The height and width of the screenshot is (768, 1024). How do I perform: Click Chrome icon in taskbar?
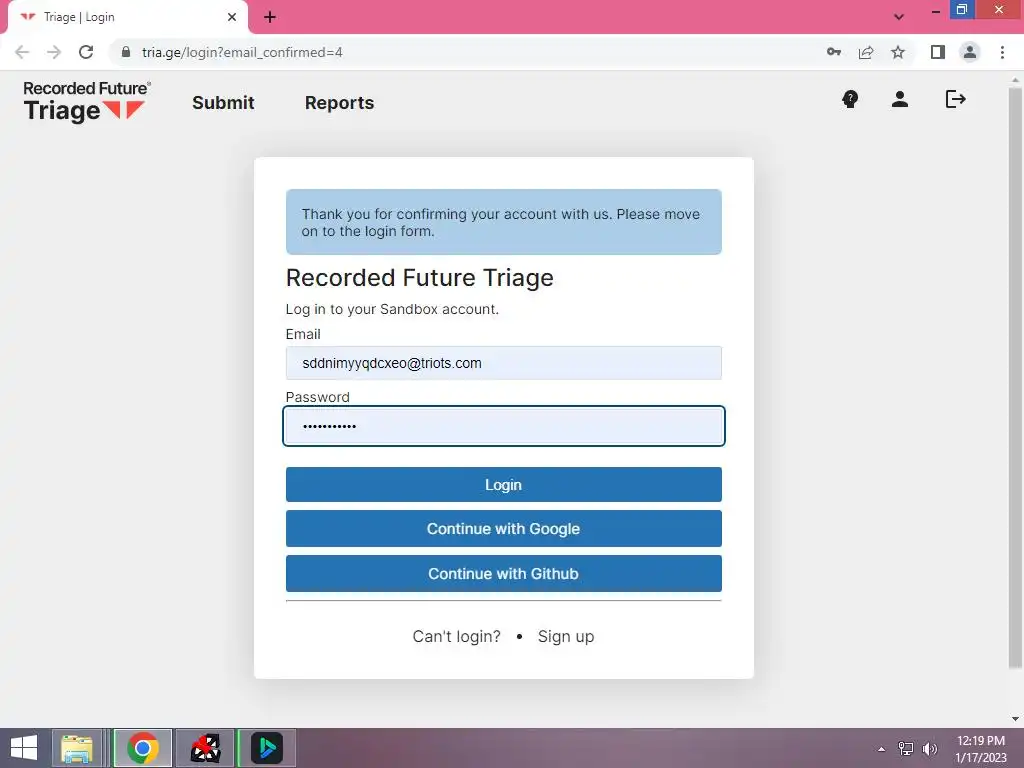[x=142, y=748]
